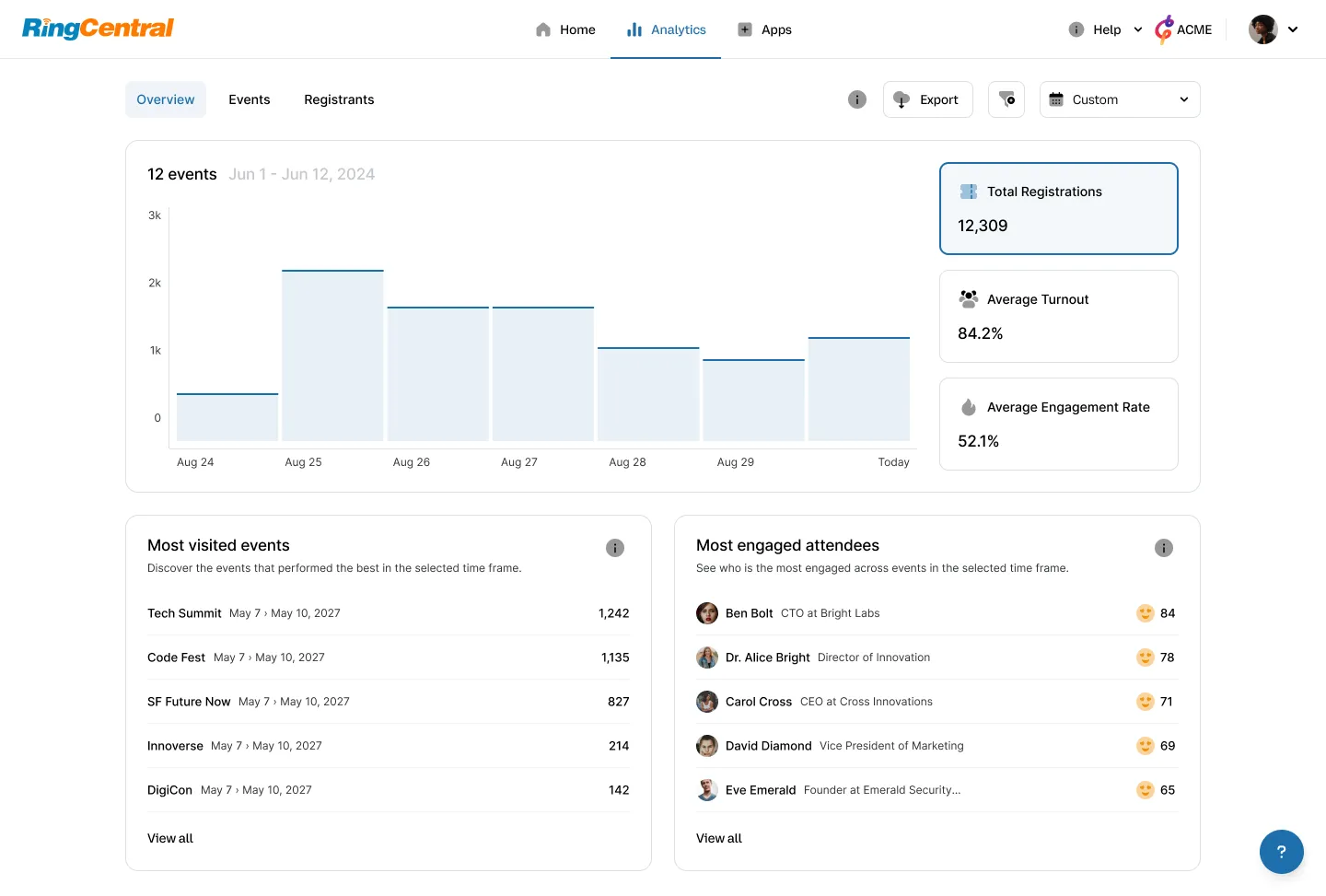Click the ACME company logo
Image resolution: width=1326 pixels, height=896 pixels.
(x=1183, y=29)
